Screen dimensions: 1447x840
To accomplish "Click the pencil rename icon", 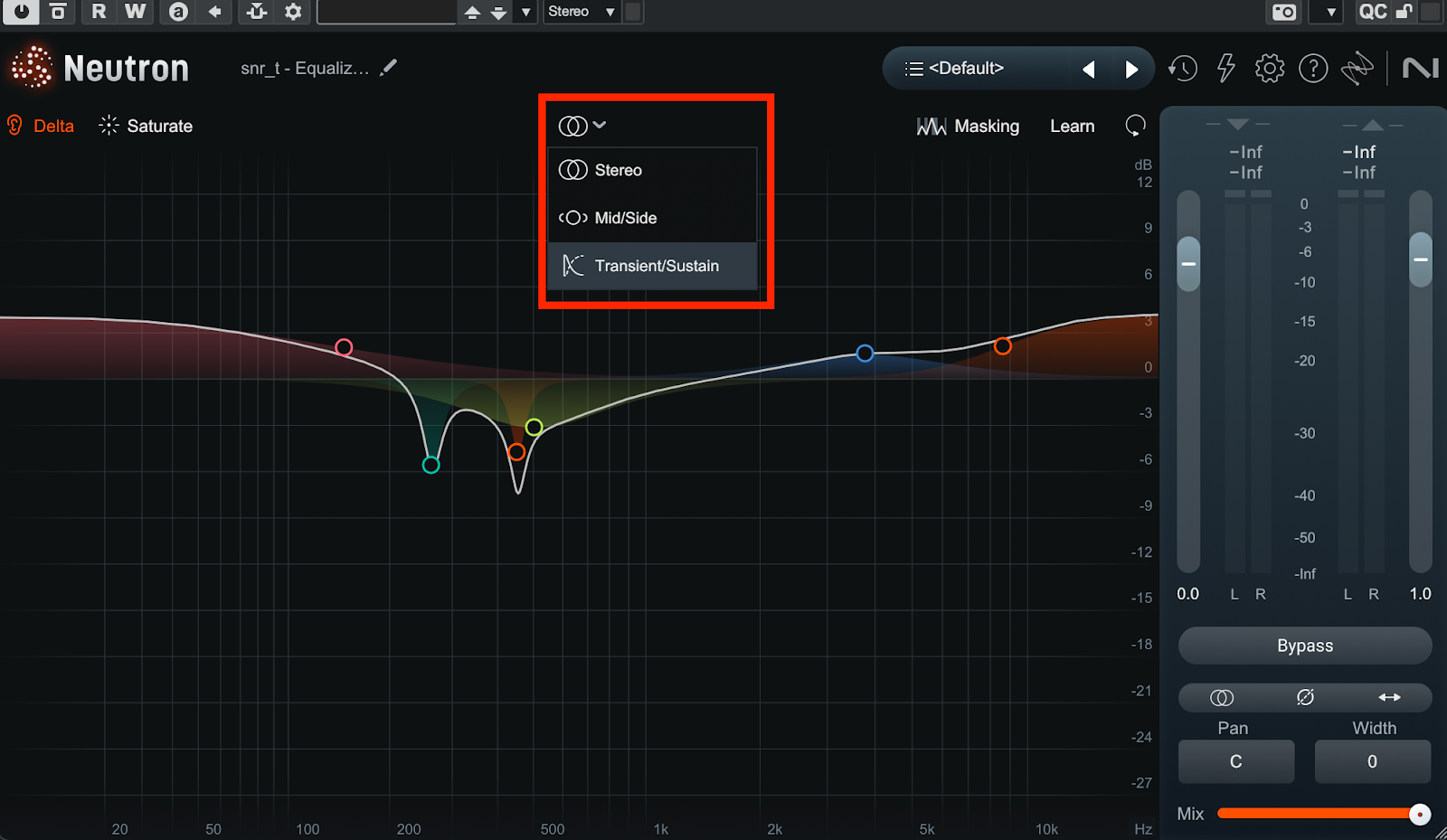I will point(388,68).
